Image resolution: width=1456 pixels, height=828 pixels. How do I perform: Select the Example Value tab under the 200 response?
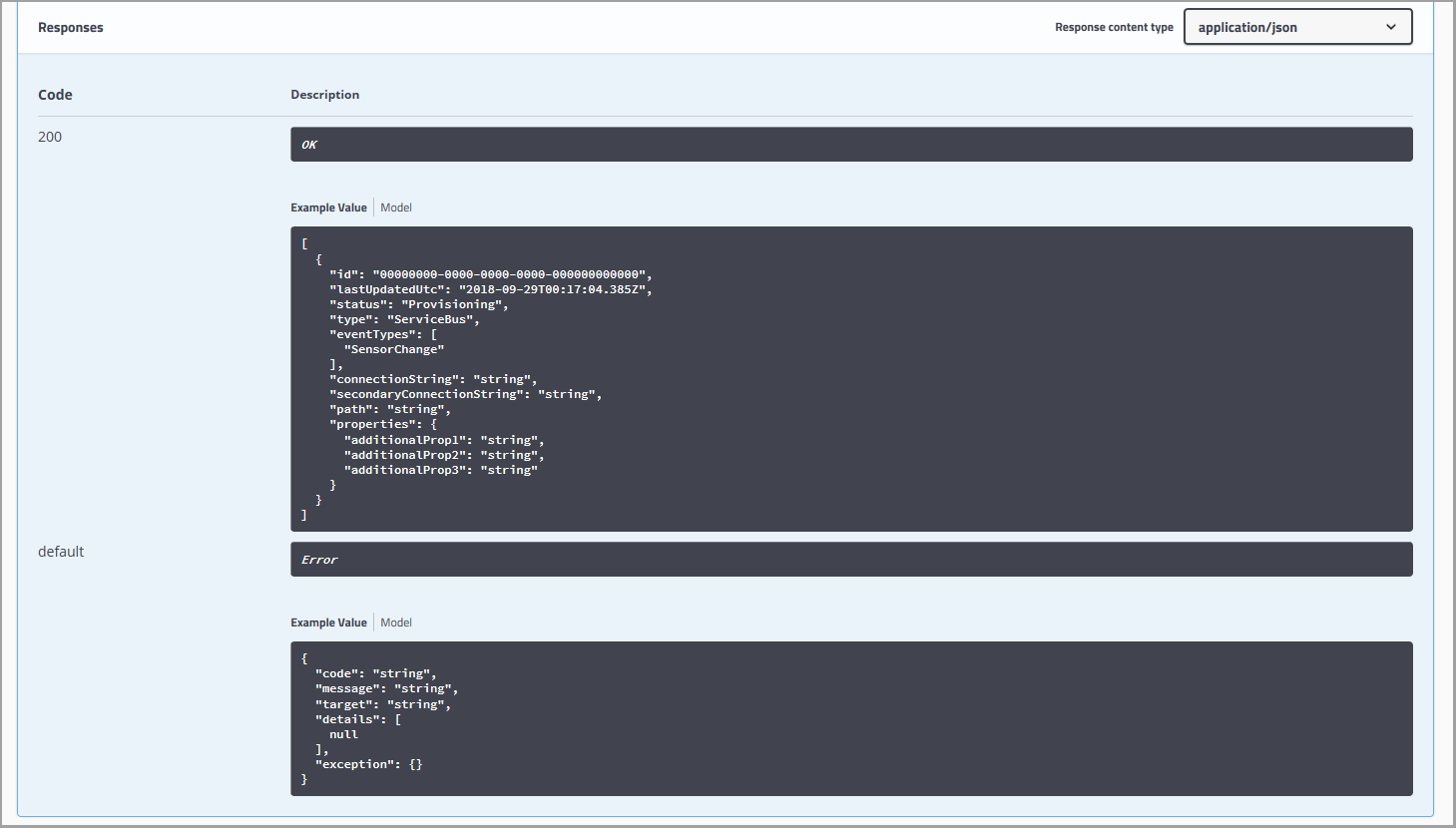pyautogui.click(x=328, y=207)
